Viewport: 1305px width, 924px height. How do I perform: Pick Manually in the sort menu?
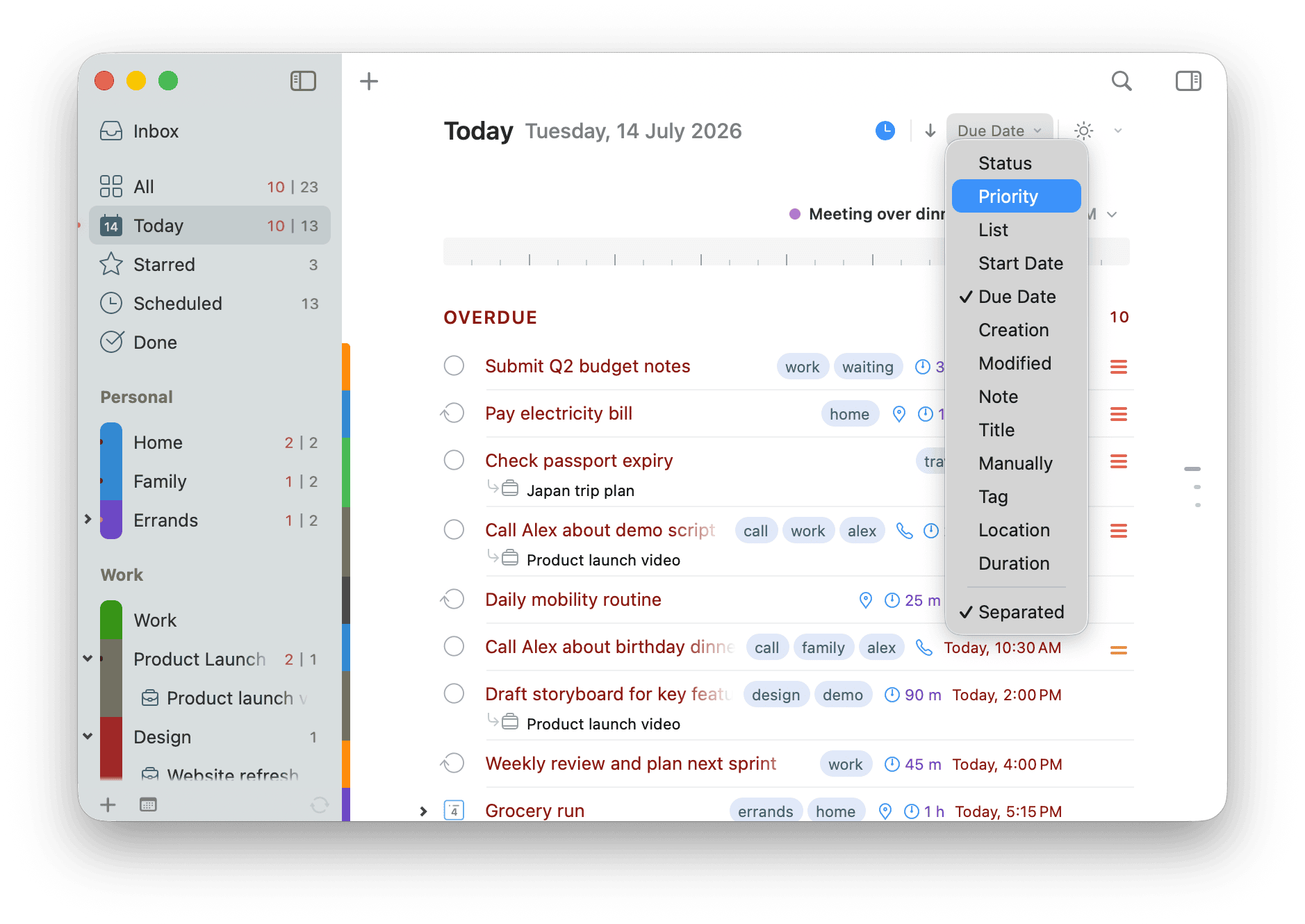(1016, 463)
